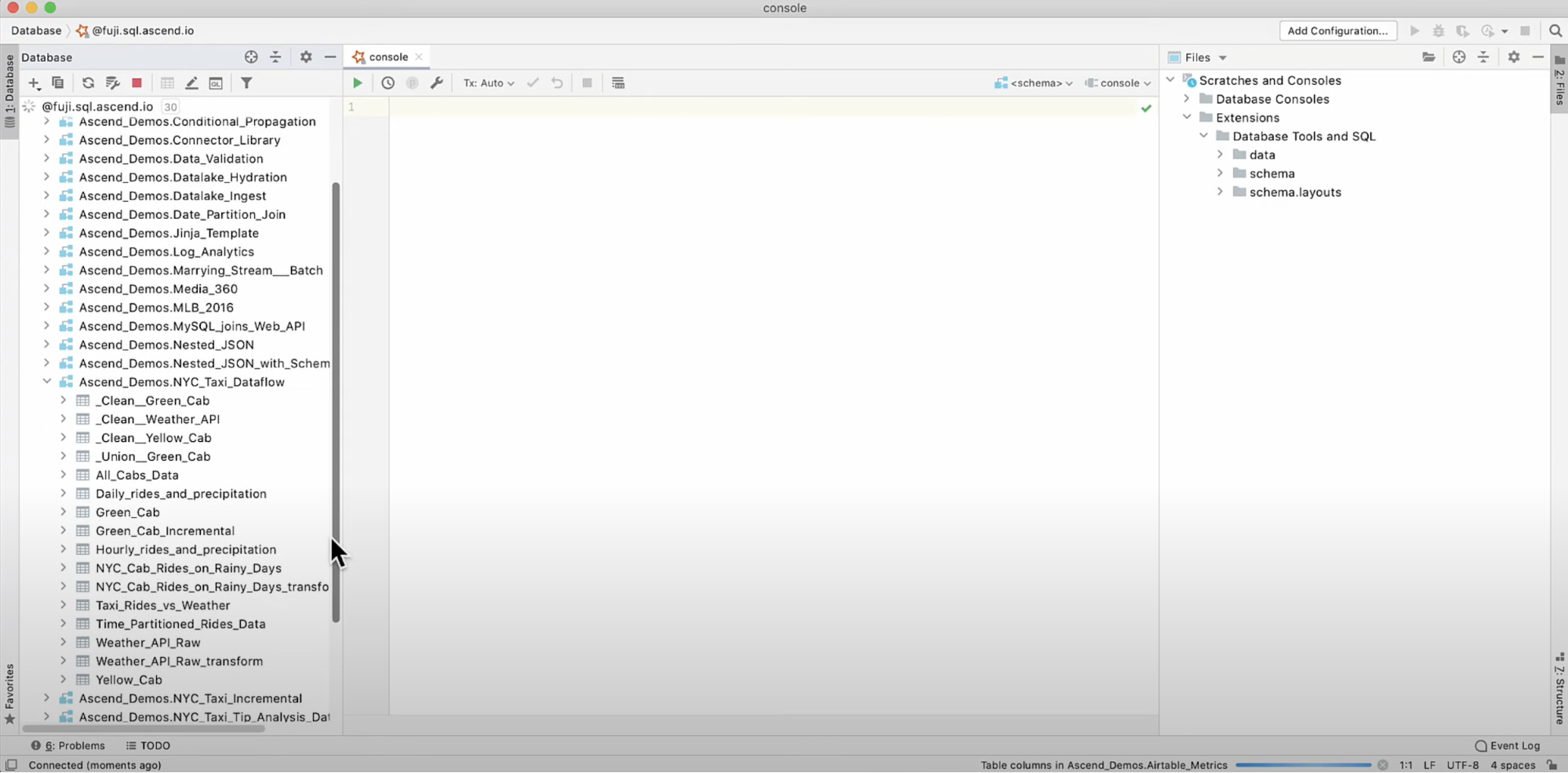The image size is (1568, 773).
Task: Open the Problems tool window tab
Action: (67, 746)
